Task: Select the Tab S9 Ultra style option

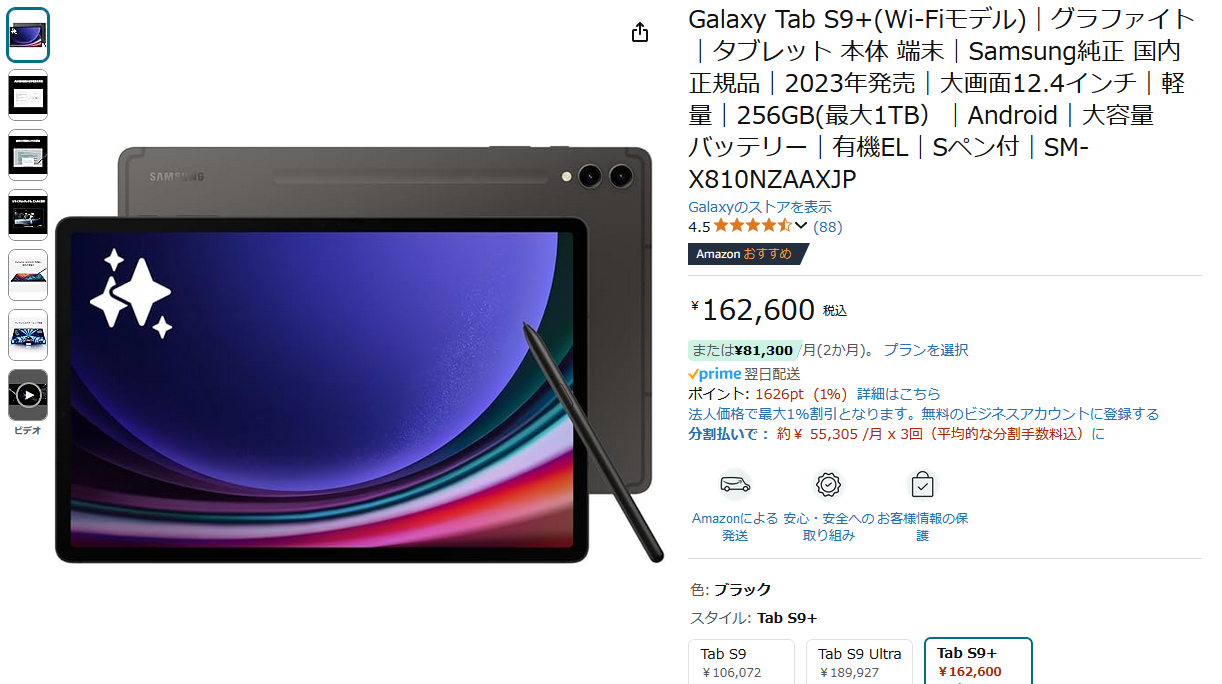Action: click(x=859, y=661)
